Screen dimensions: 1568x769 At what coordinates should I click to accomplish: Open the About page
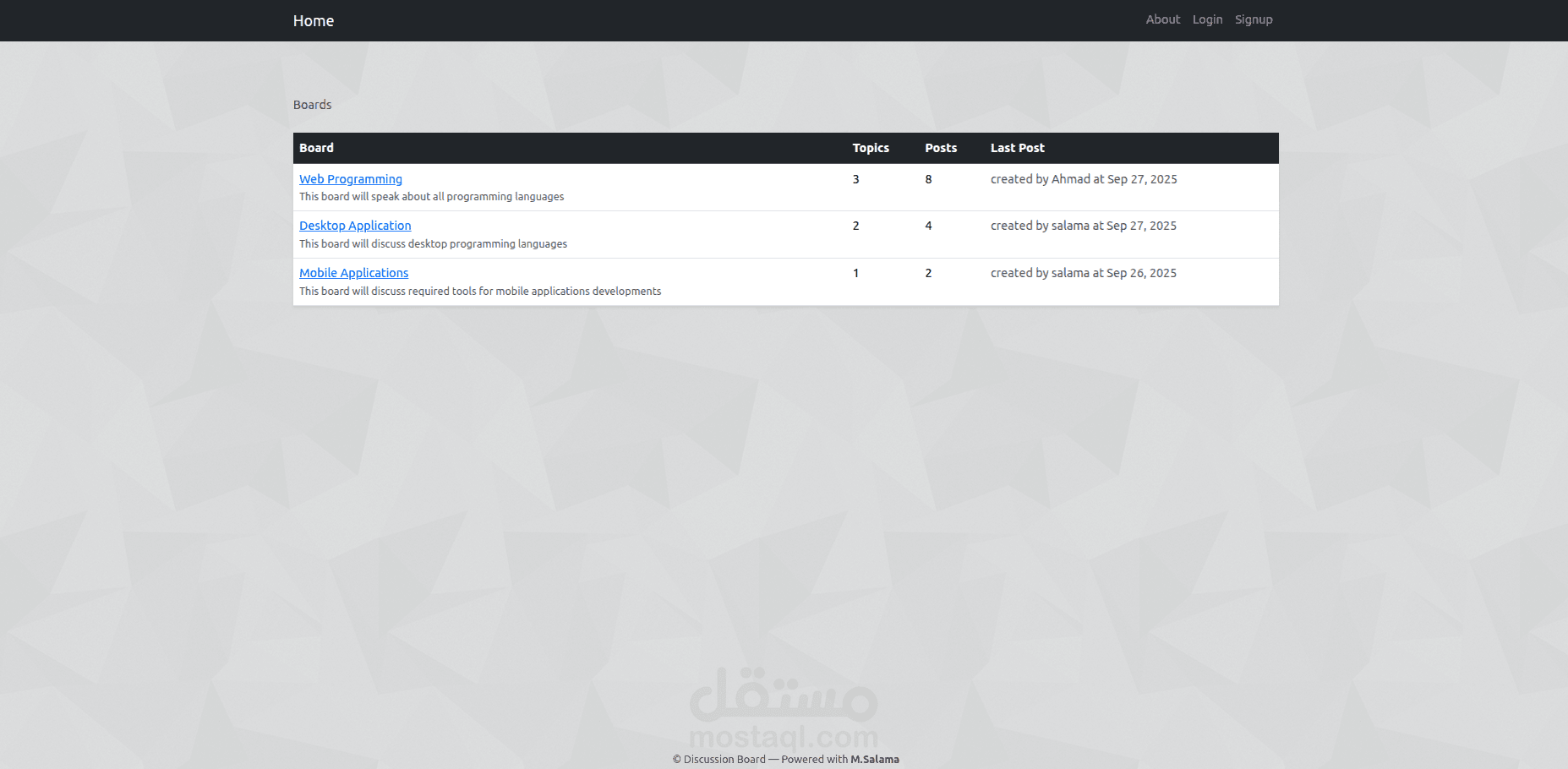1162,19
